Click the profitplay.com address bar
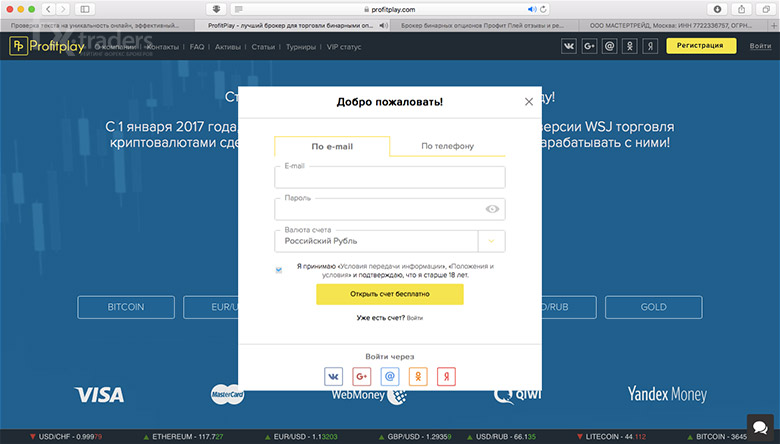 (390, 9)
